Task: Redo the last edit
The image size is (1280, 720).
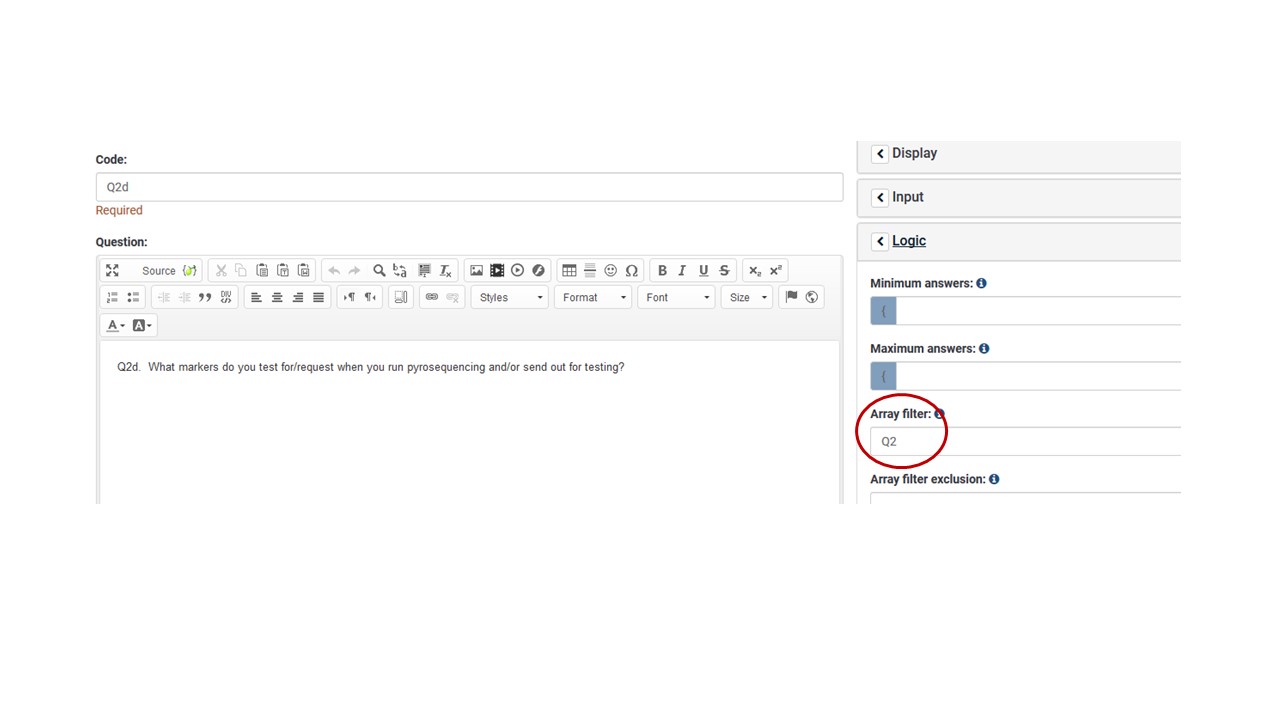Action: pos(355,271)
